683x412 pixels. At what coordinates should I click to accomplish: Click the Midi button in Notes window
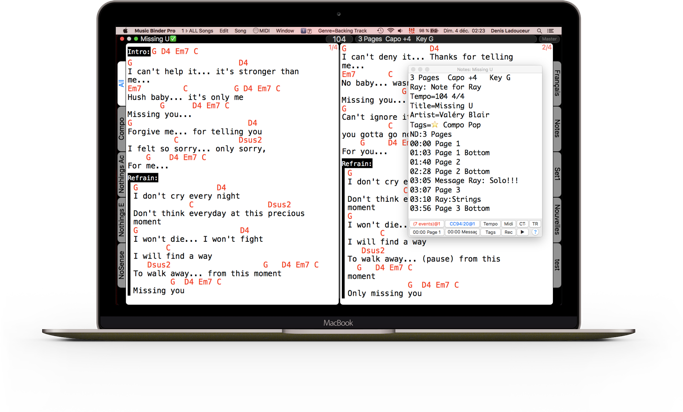coord(508,224)
